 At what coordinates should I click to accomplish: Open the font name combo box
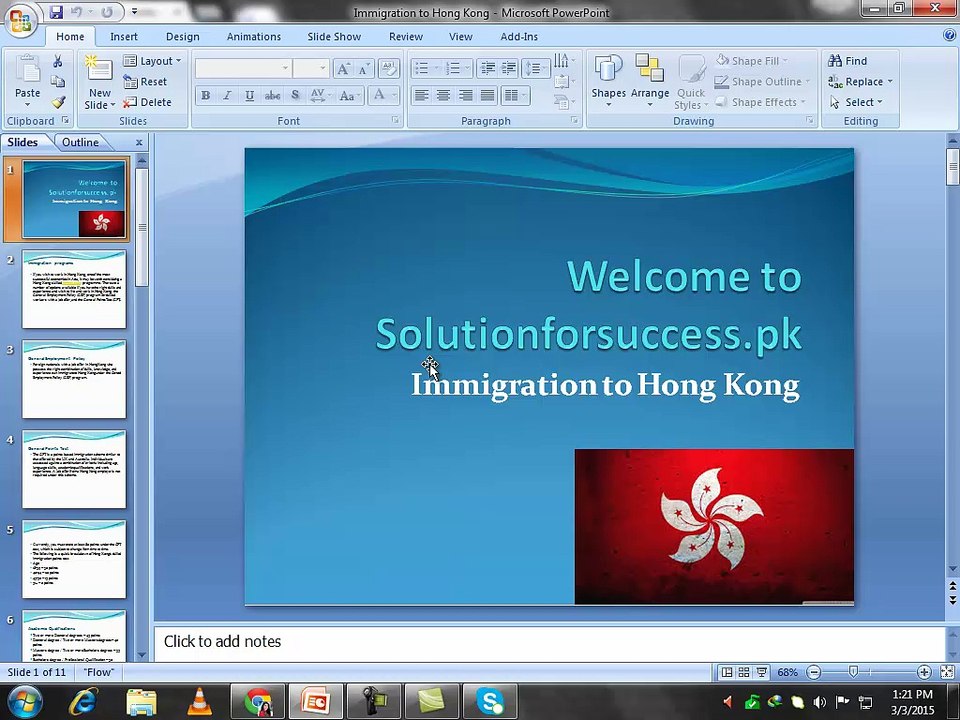tap(243, 69)
